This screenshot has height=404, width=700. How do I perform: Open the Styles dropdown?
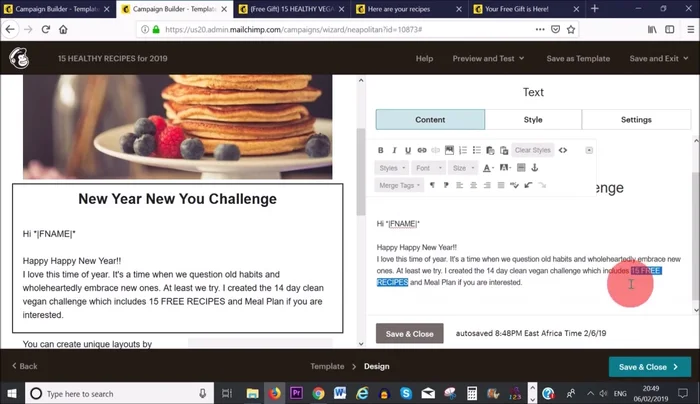tap(391, 168)
